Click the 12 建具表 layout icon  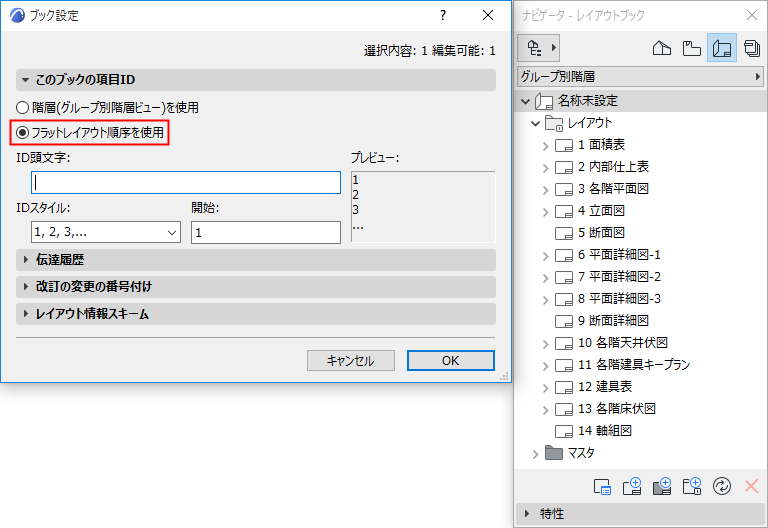pyautogui.click(x=564, y=387)
